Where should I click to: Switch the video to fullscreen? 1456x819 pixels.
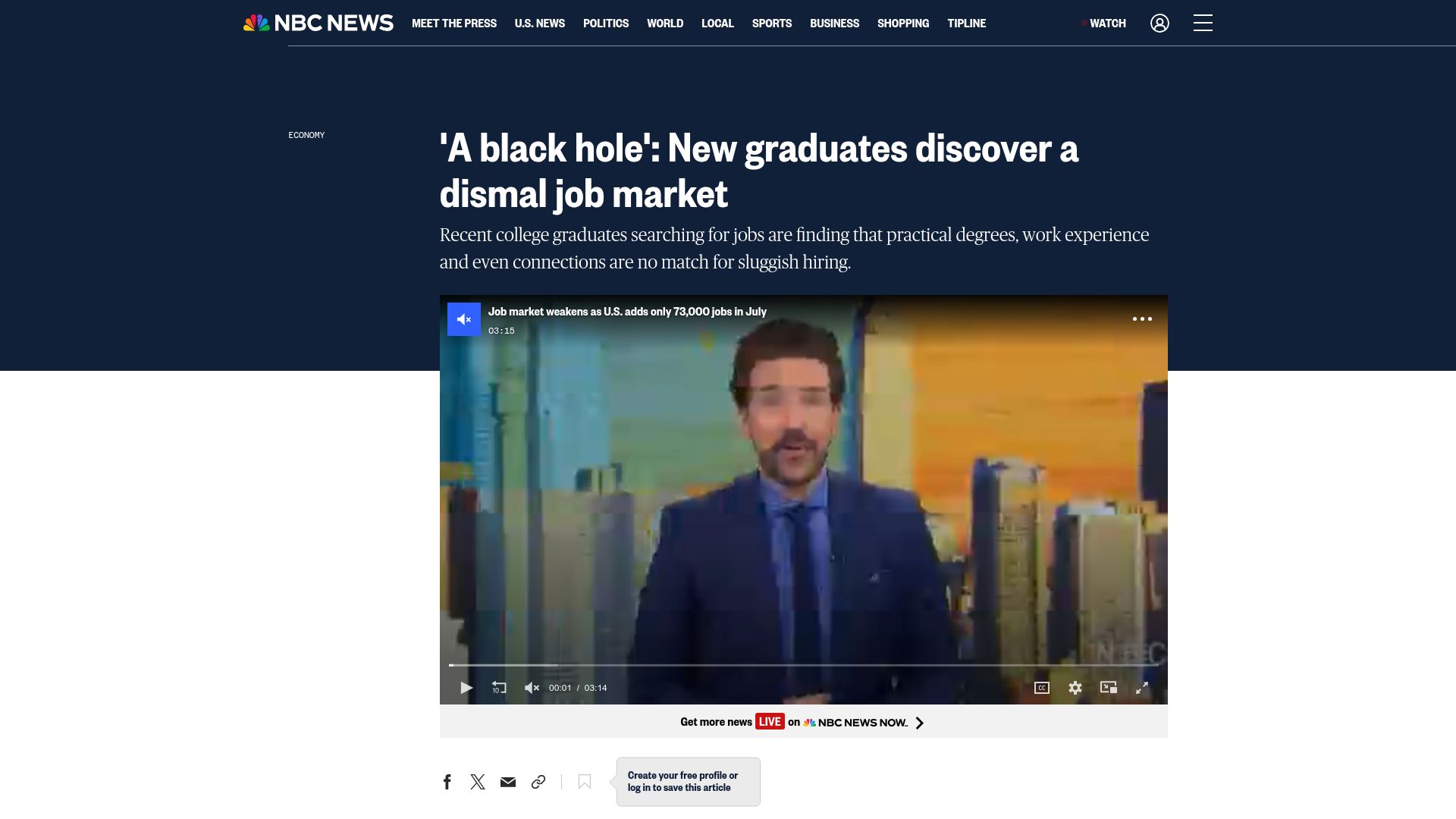(x=1142, y=688)
